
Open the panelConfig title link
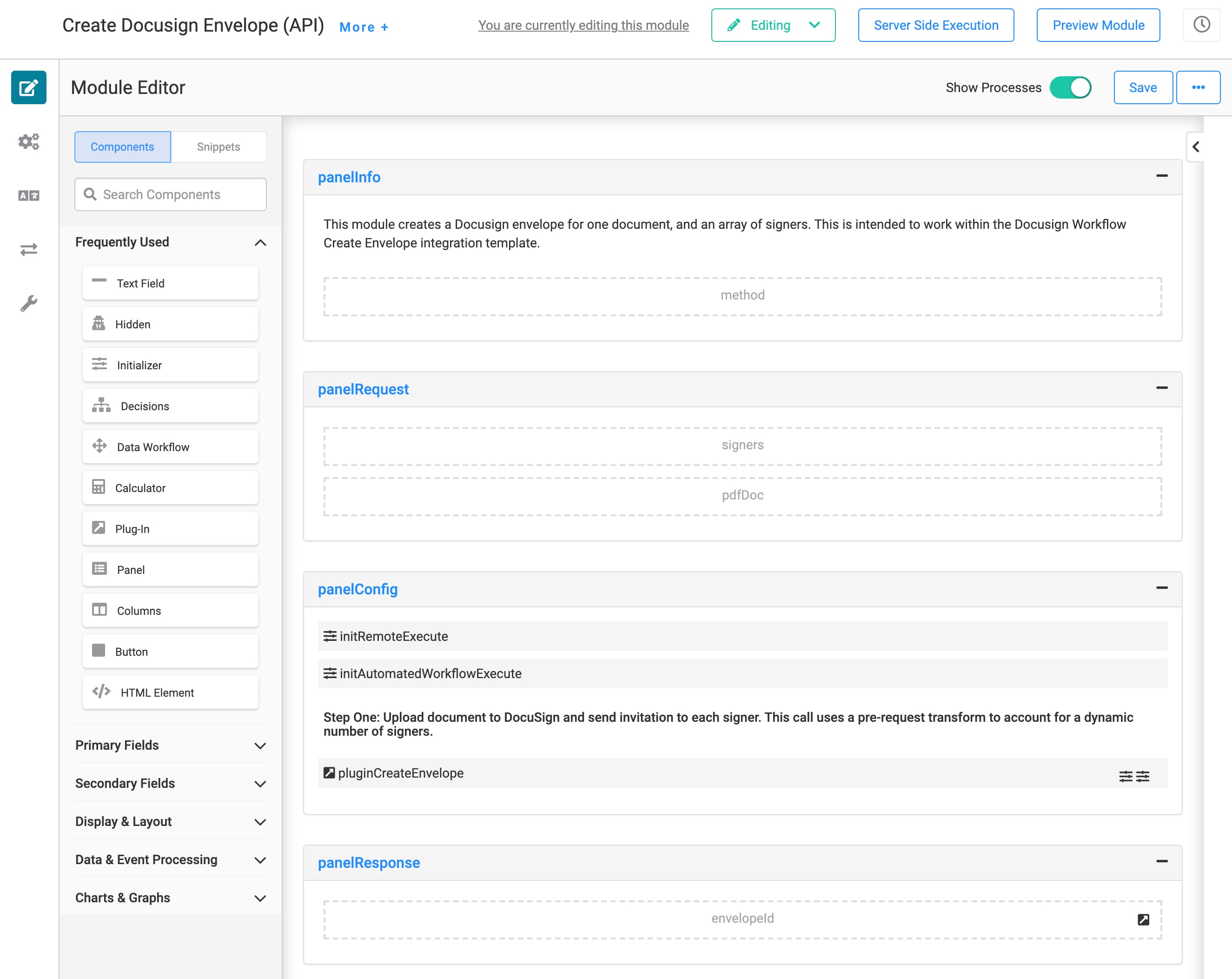[x=358, y=589]
